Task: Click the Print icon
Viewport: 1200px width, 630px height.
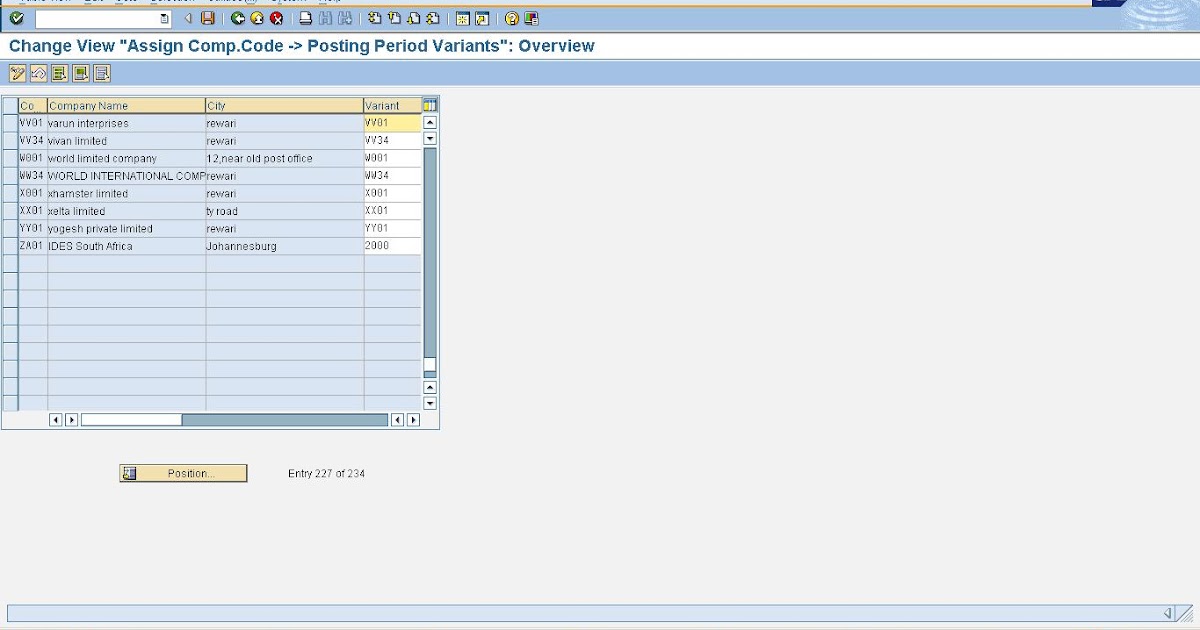Action: [305, 17]
